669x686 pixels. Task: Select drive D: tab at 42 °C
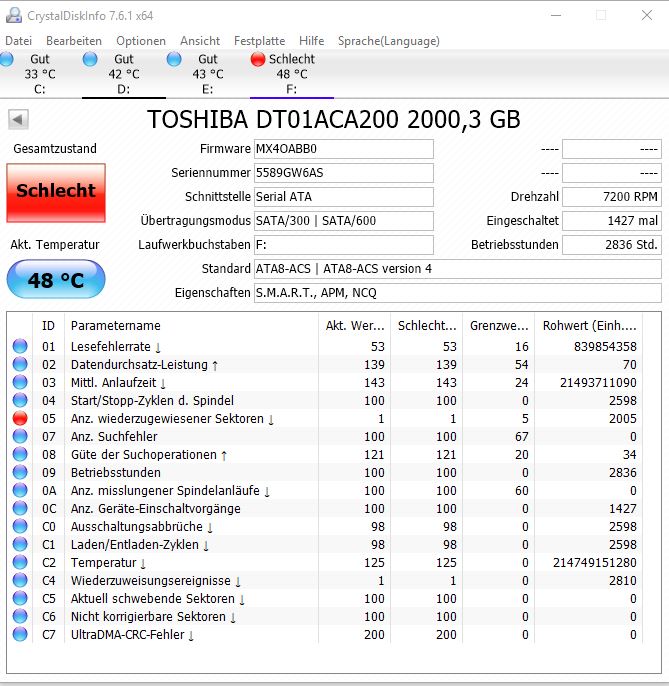pyautogui.click(x=124, y=74)
